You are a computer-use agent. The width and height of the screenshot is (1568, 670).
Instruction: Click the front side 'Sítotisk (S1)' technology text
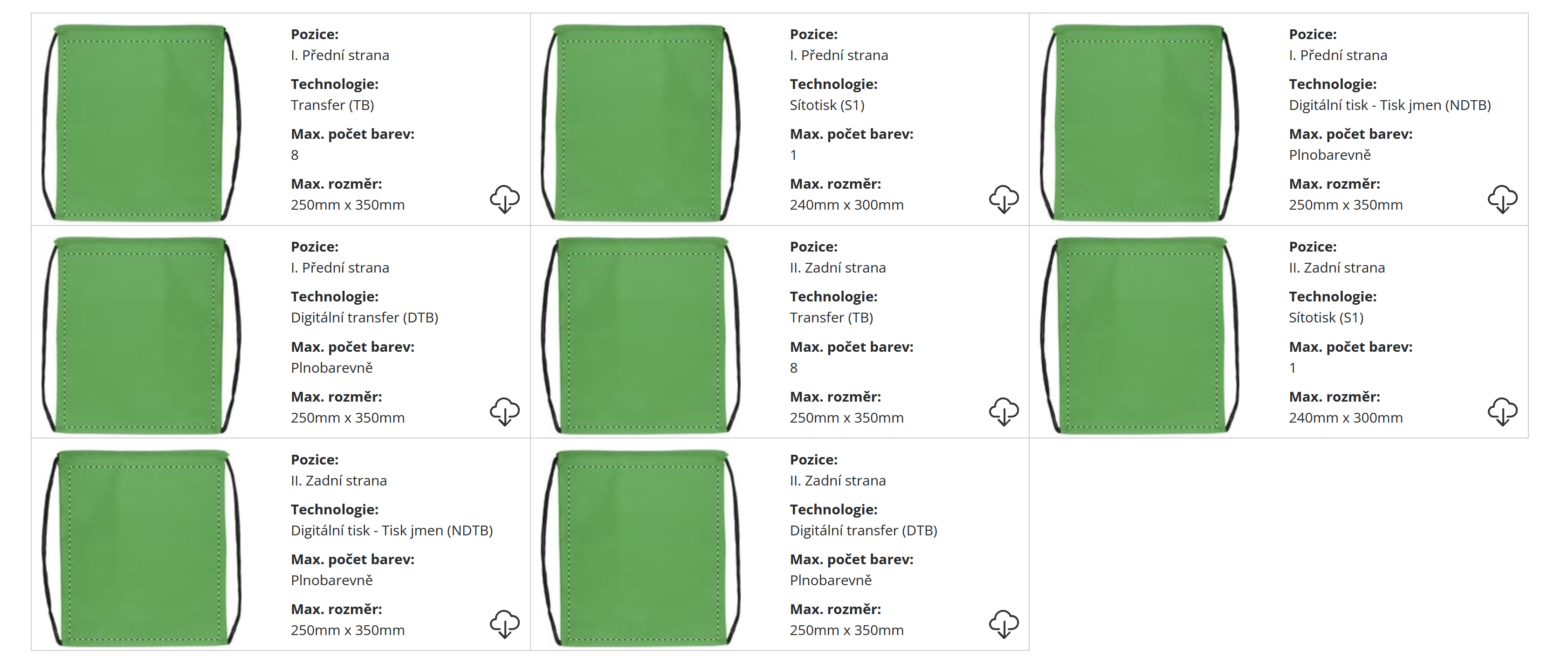tap(826, 105)
